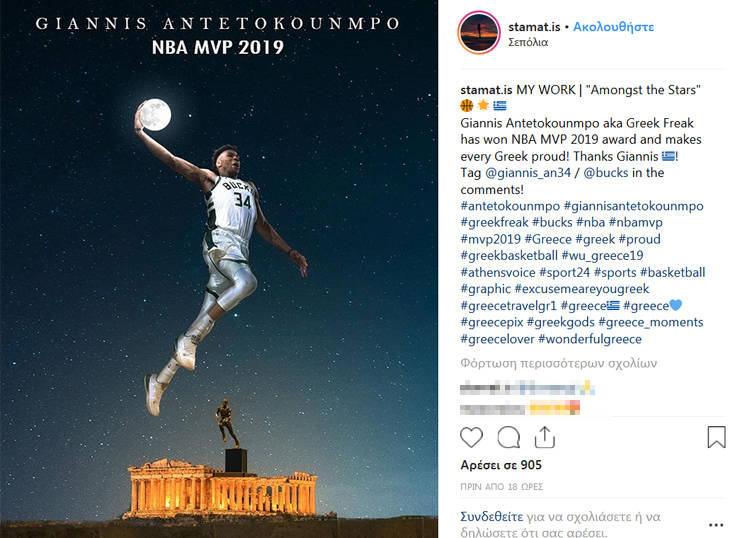Screen dimensions: 735x538
Task: Visit the @giannis_an34 mention
Action: click(x=528, y=172)
